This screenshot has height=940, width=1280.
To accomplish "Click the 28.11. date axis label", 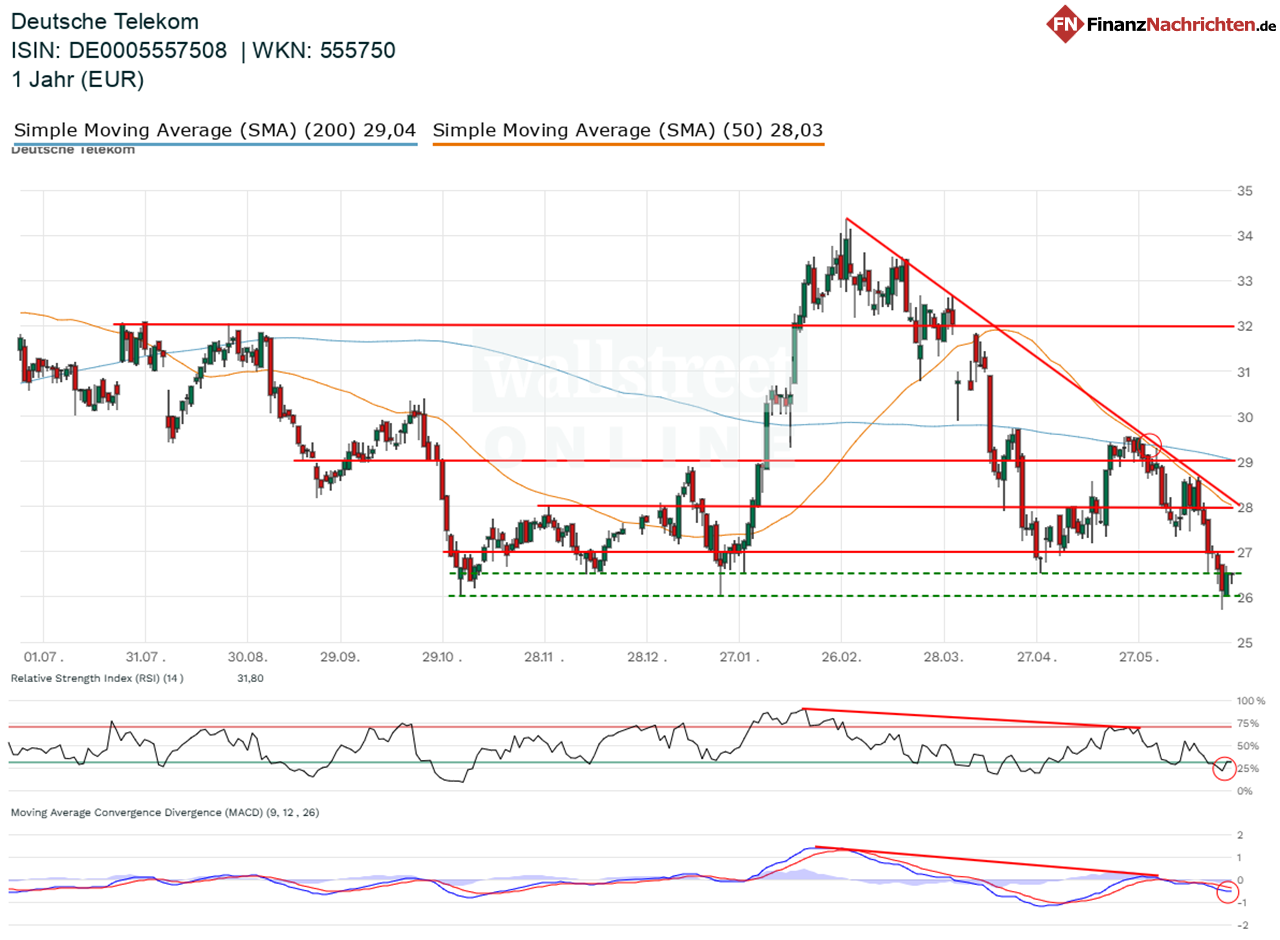I will (544, 657).
